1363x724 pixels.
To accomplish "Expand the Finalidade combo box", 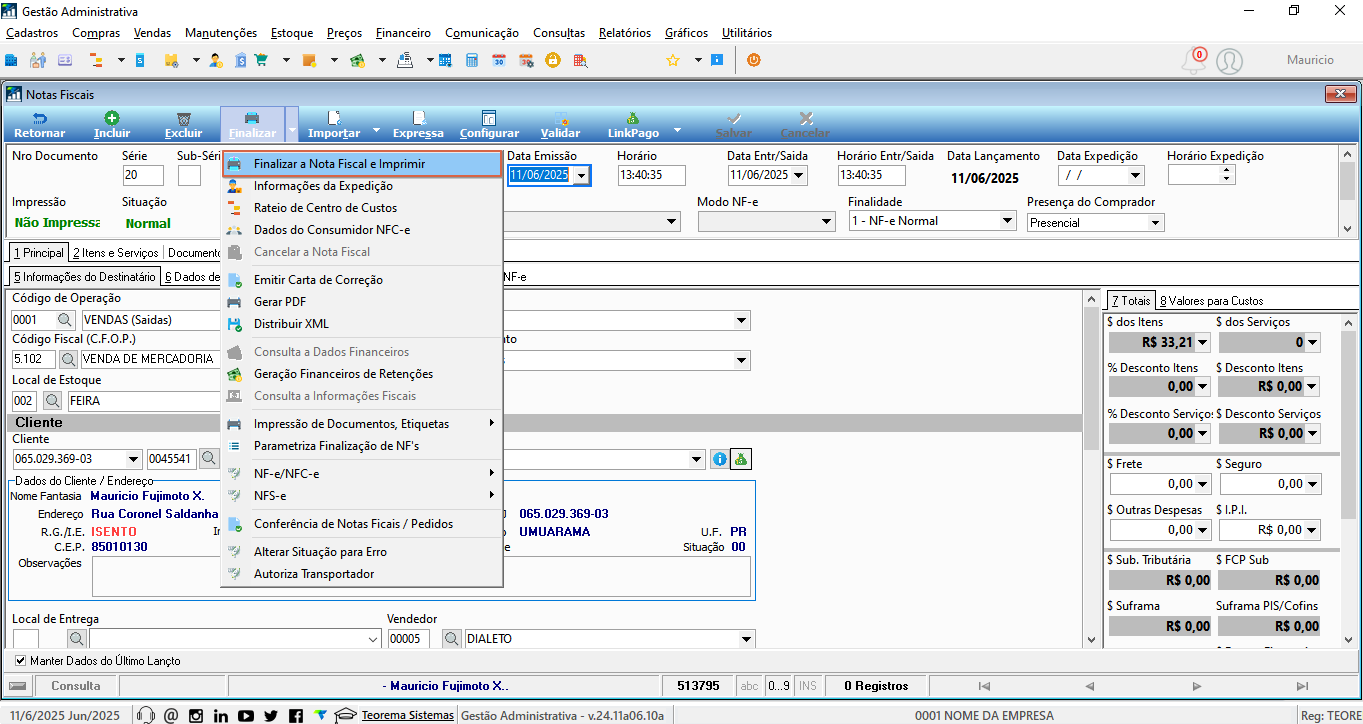I will (1006, 221).
